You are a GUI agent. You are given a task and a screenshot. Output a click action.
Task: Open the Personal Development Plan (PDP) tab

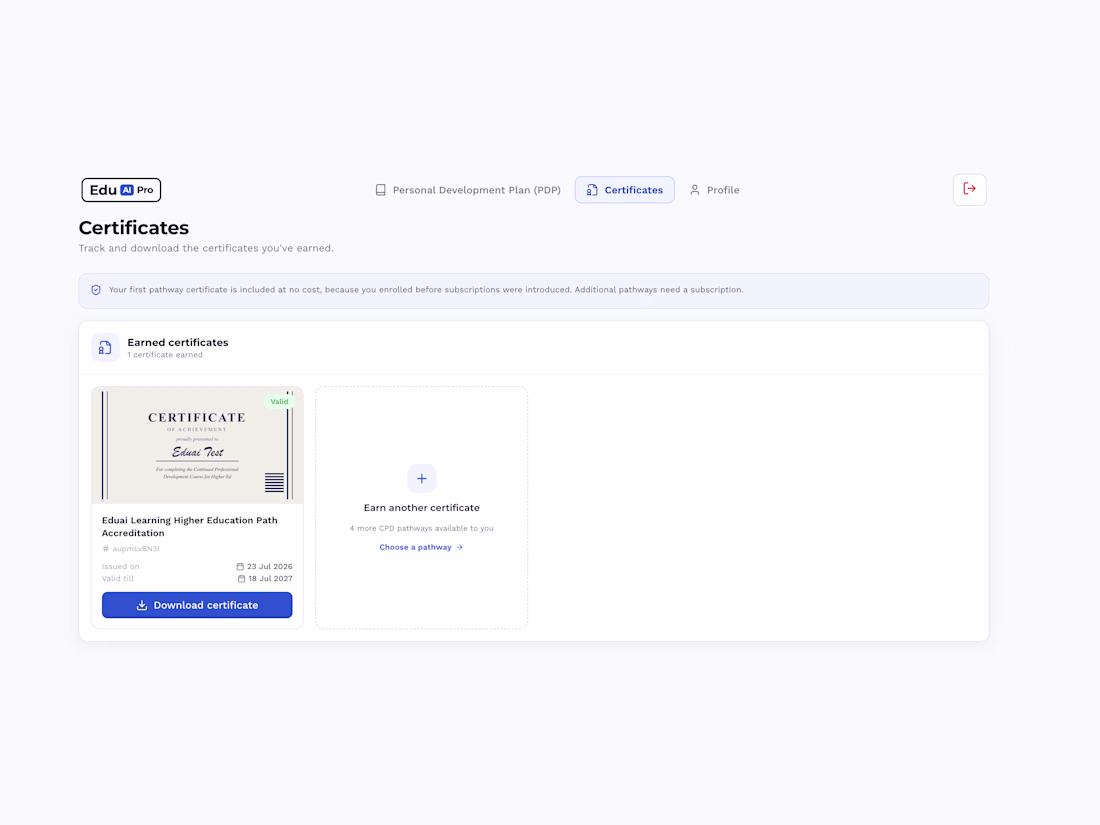(468, 190)
